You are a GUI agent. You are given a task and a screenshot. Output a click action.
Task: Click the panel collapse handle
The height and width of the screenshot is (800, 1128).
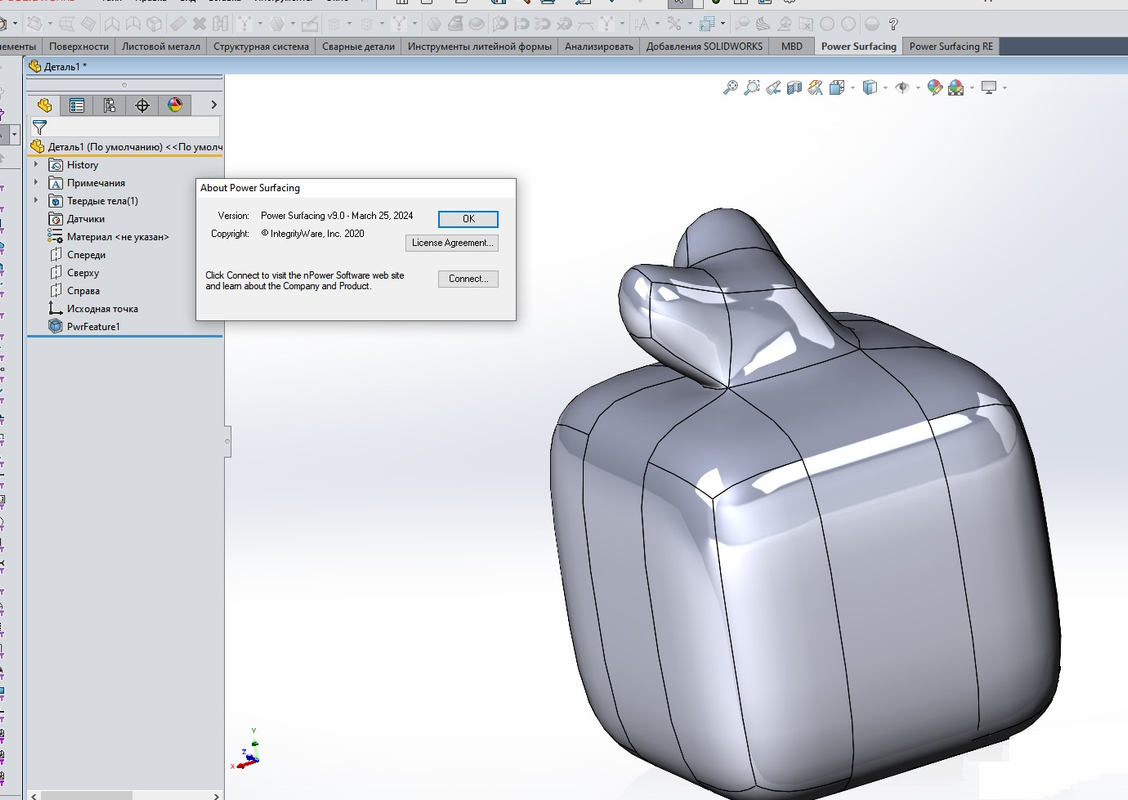tap(227, 441)
